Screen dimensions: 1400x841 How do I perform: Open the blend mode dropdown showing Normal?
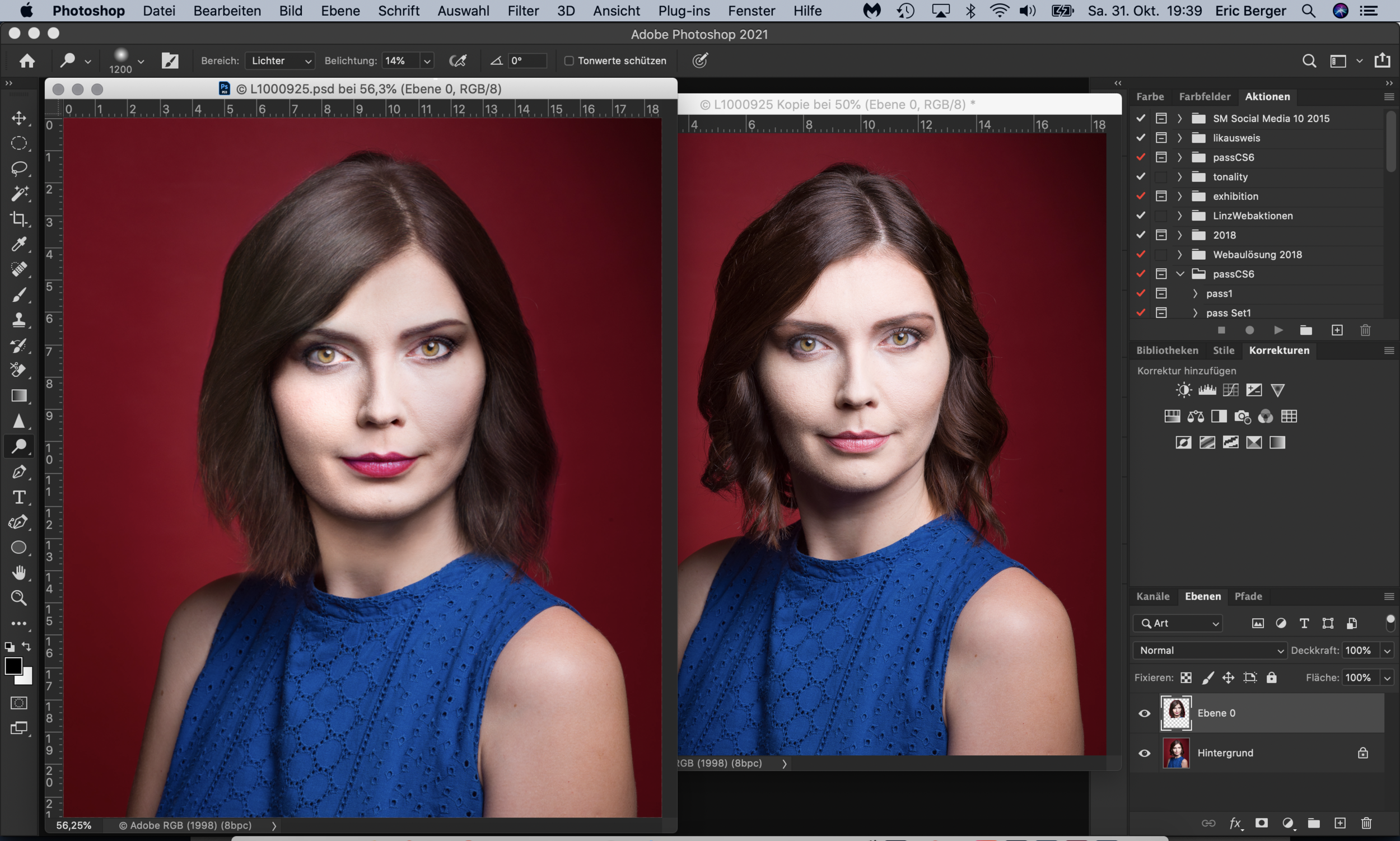1210,650
